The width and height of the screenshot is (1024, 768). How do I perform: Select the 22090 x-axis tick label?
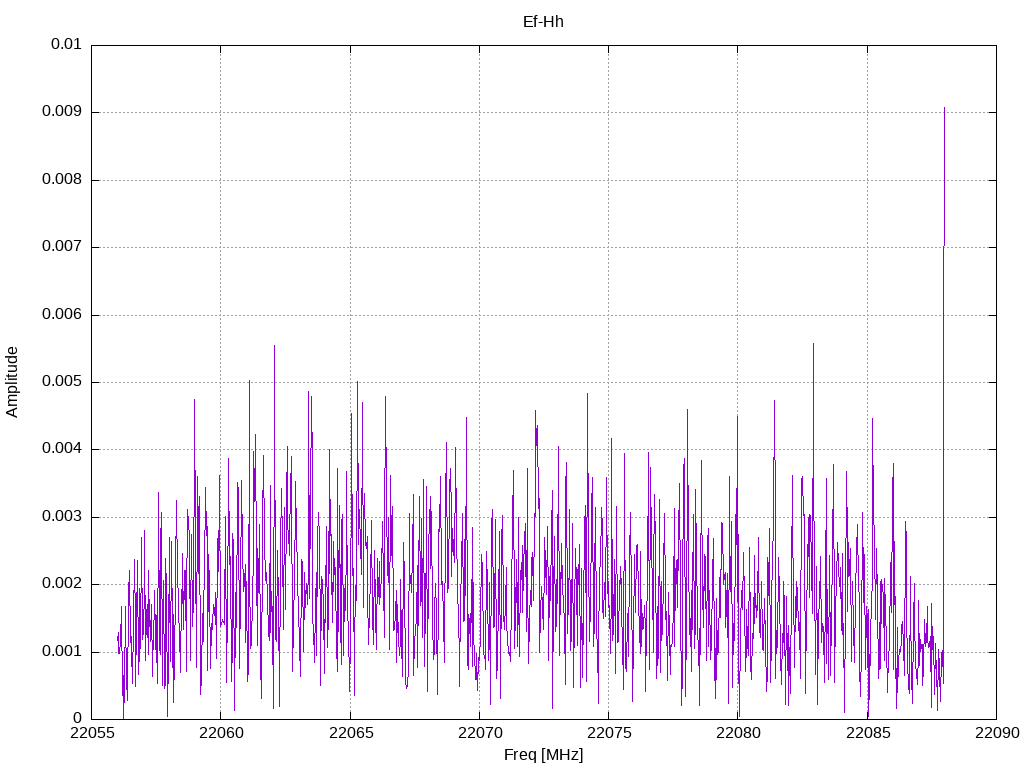pos(996,735)
